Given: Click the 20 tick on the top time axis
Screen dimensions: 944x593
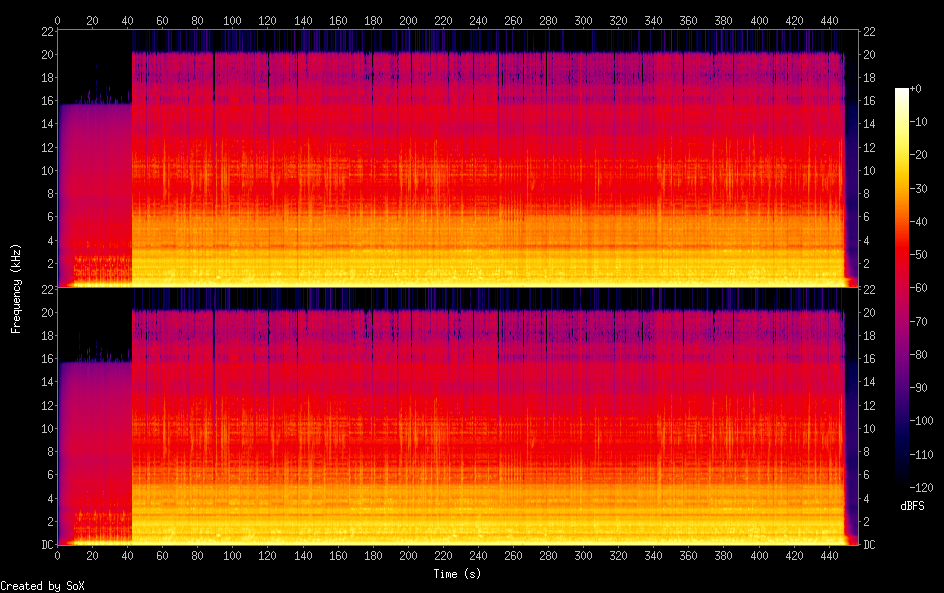Looking at the screenshot, I should 92,20.
